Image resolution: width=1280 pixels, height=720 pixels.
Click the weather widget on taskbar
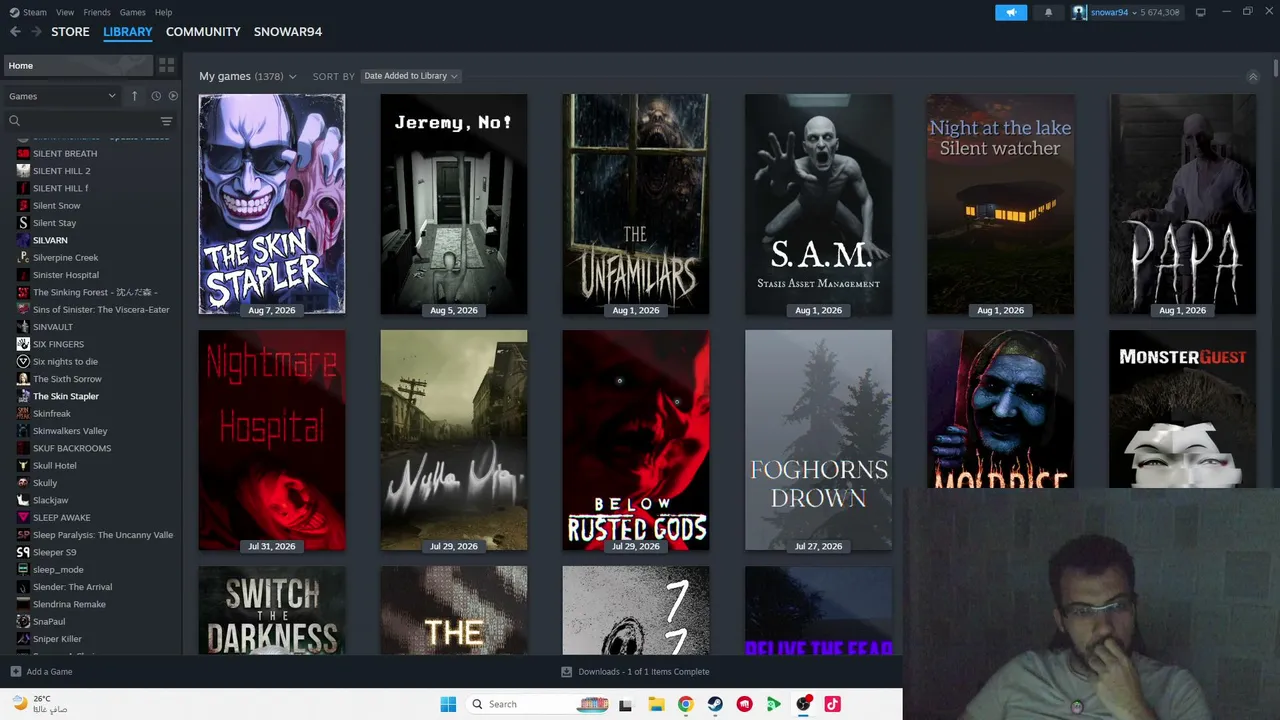[40, 704]
